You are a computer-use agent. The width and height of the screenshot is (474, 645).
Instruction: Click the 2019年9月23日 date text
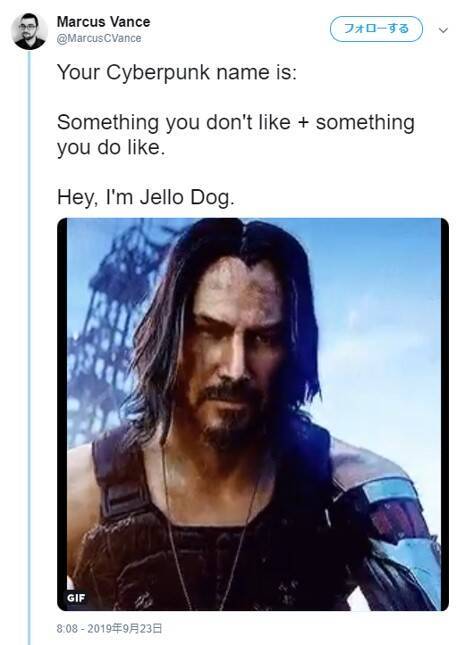[x=125, y=628]
